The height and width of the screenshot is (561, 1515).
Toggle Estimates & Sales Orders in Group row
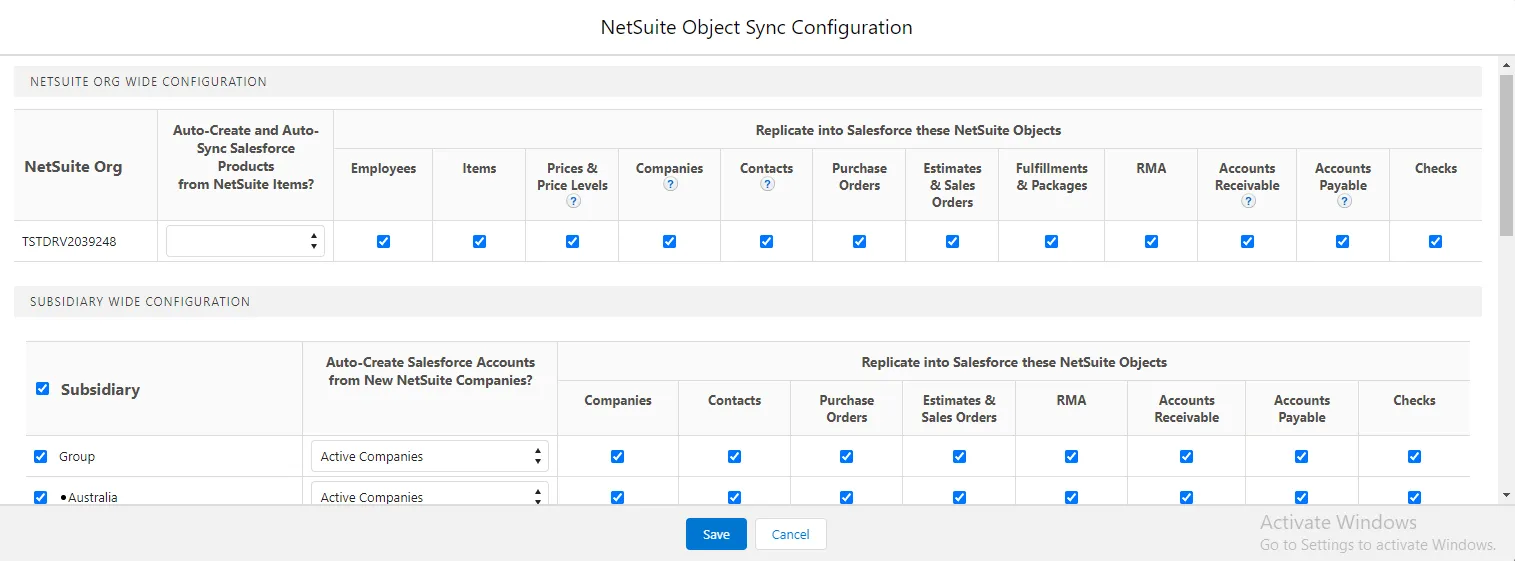[959, 456]
